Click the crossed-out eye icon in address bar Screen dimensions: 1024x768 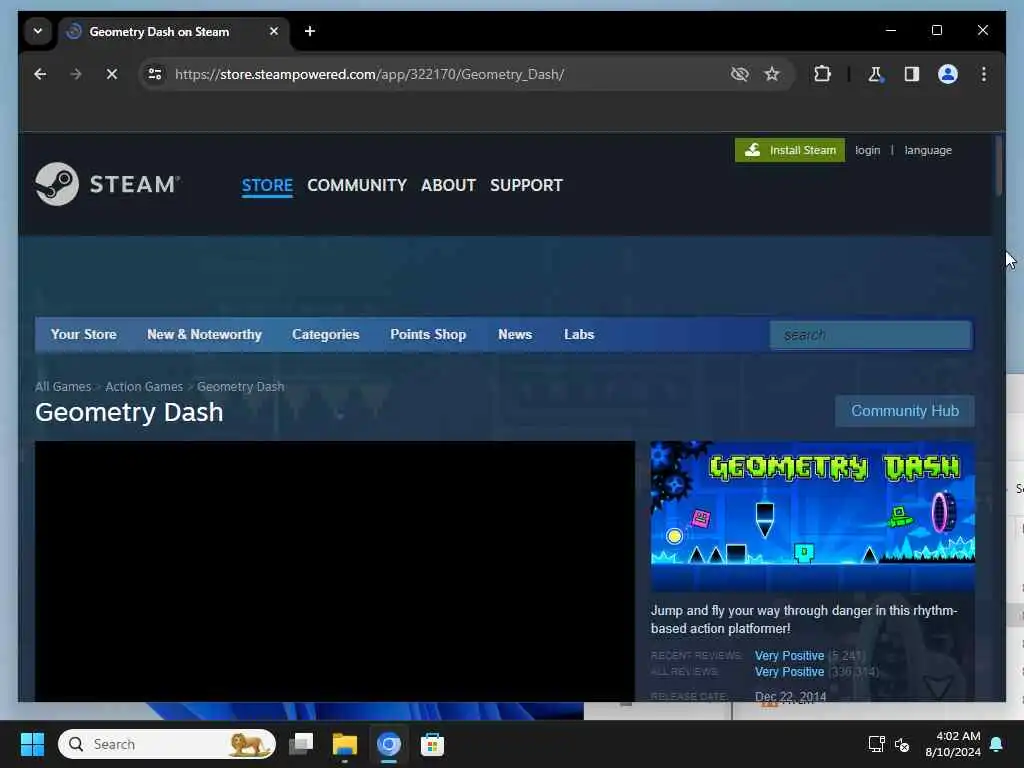pyautogui.click(x=739, y=74)
